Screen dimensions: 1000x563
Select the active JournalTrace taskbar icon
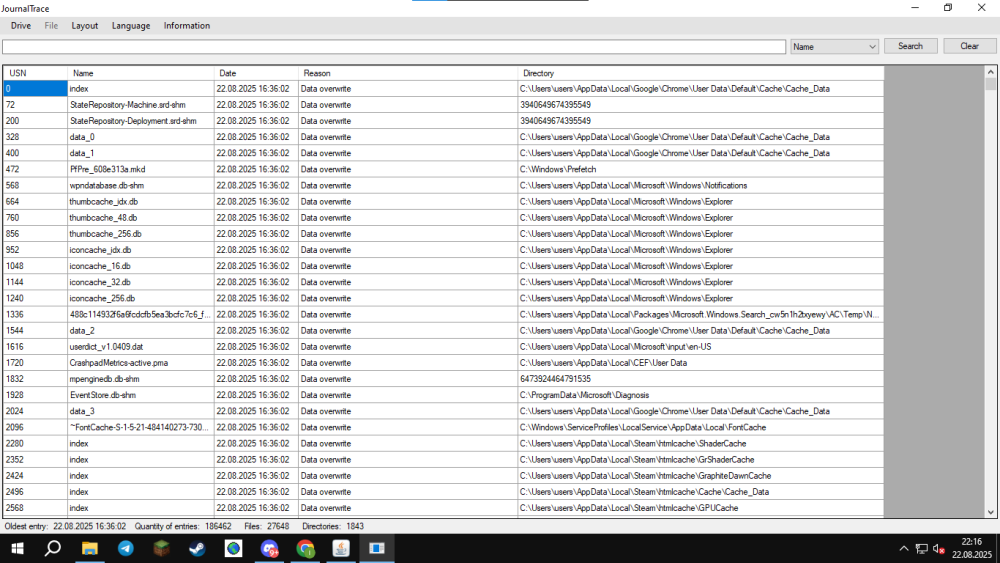[377, 548]
